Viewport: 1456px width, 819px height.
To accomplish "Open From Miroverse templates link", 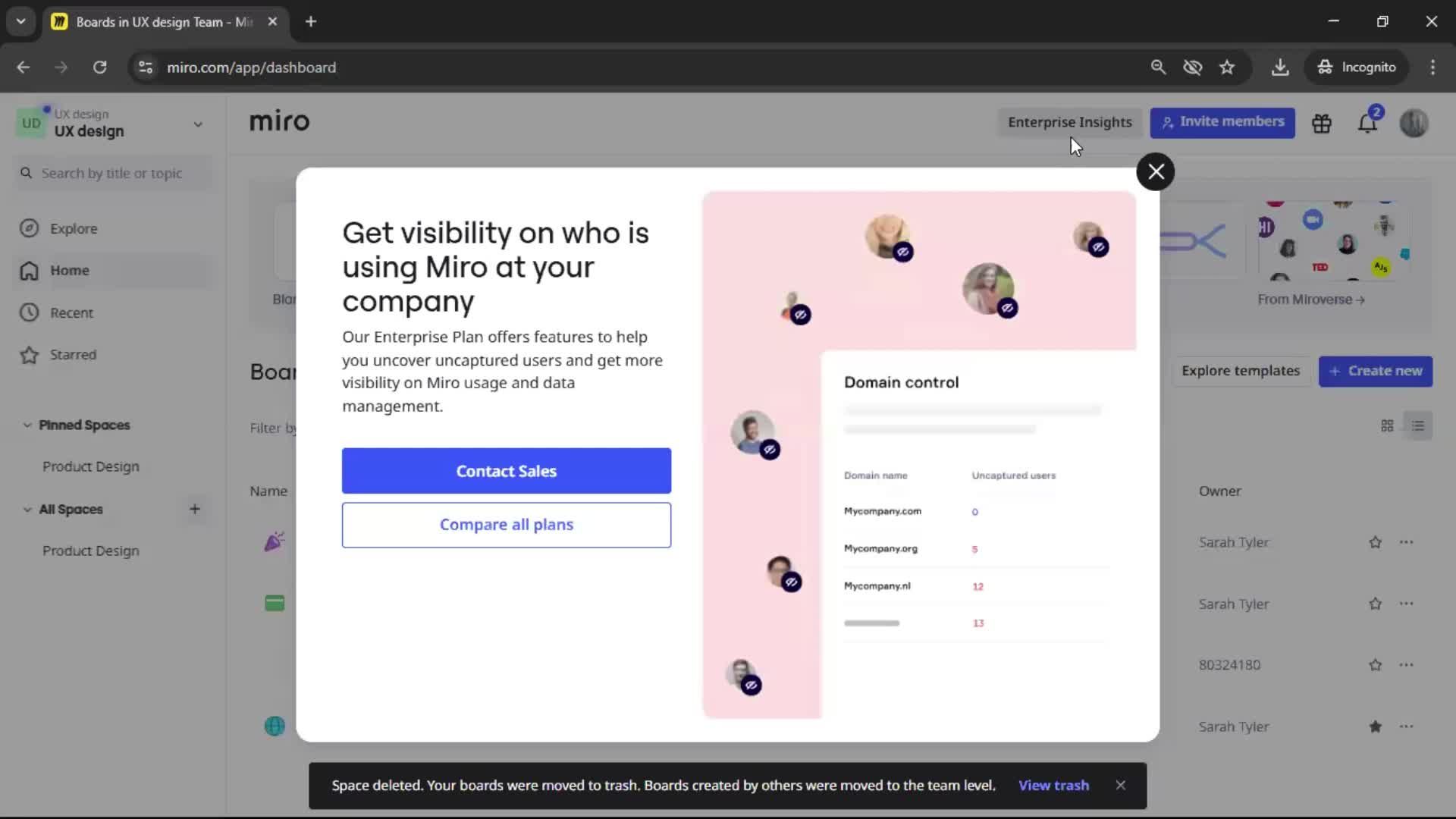I will [x=1311, y=300].
